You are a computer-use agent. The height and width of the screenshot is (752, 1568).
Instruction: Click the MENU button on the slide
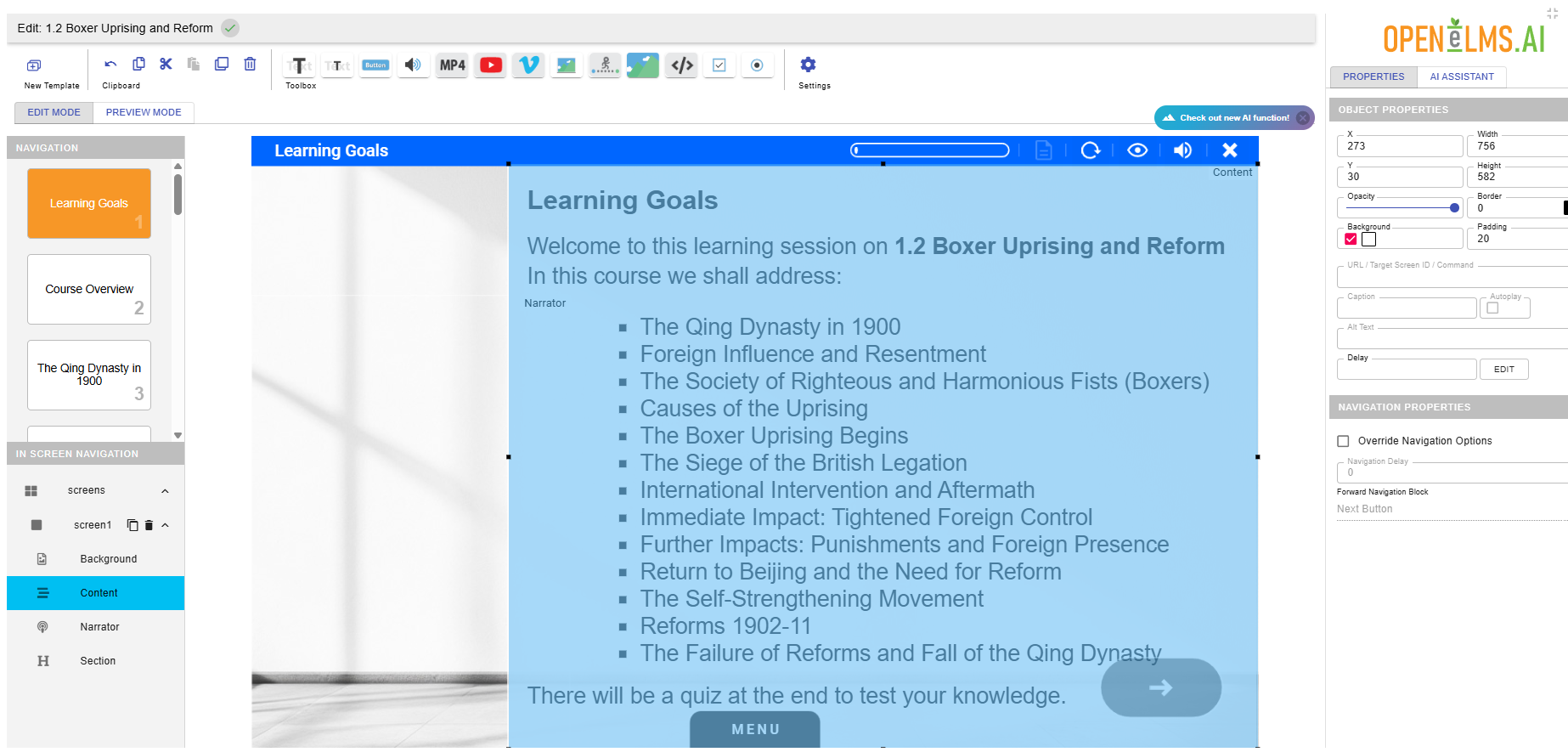pyautogui.click(x=755, y=730)
